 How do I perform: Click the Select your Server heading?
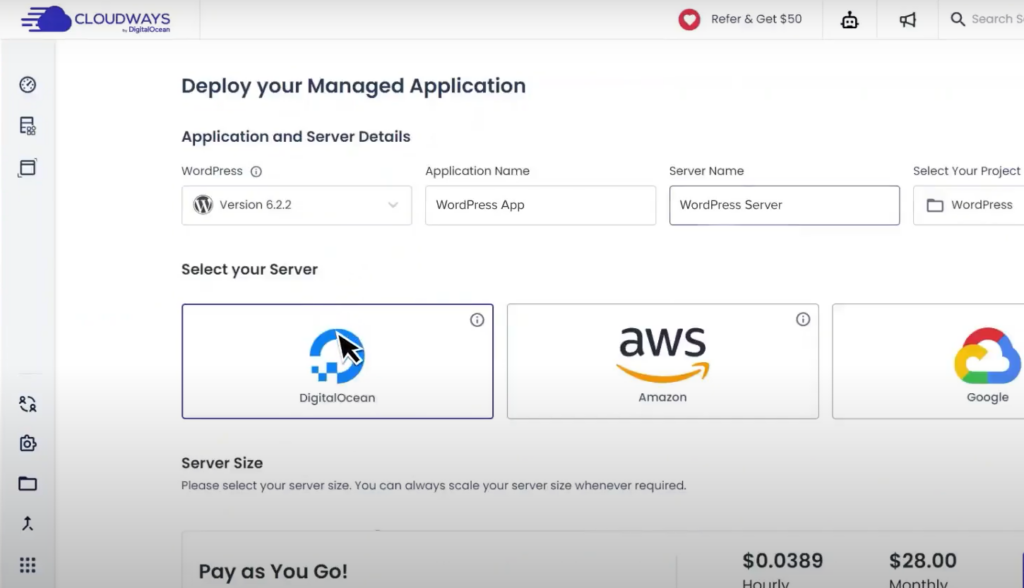pyautogui.click(x=249, y=269)
